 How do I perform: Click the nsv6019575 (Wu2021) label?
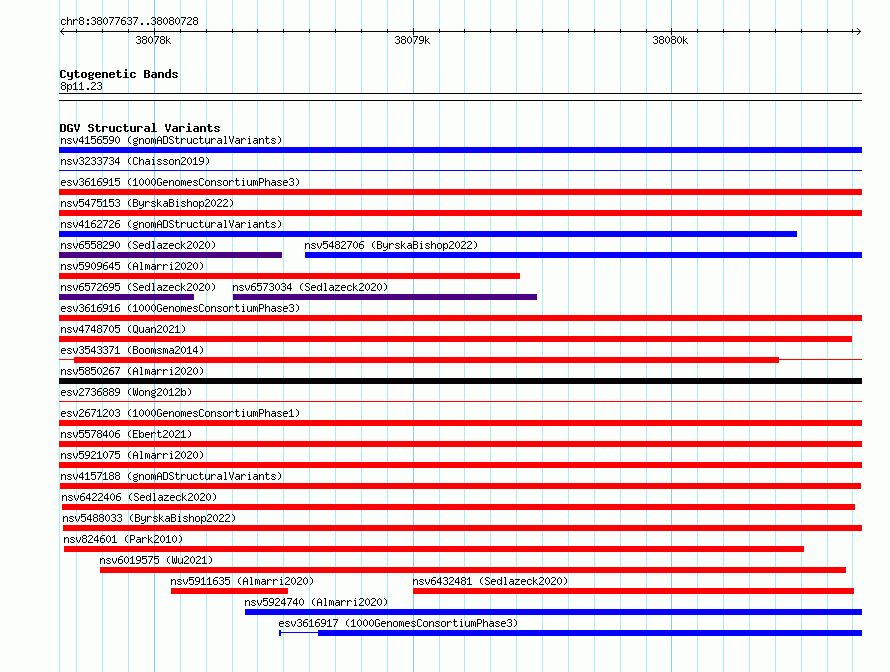pyautogui.click(x=156, y=560)
